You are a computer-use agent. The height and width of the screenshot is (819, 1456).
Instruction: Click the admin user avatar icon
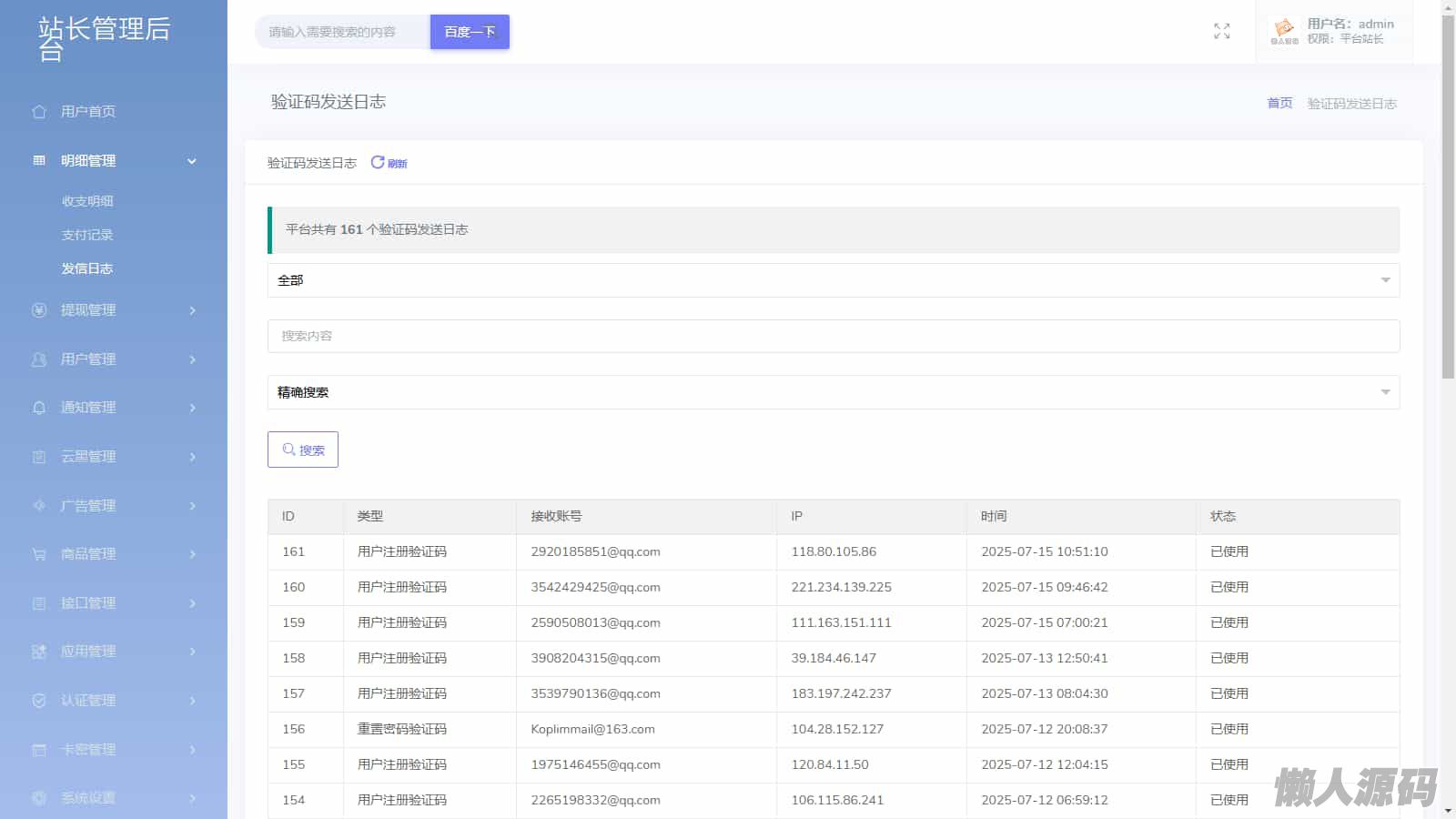[1284, 31]
